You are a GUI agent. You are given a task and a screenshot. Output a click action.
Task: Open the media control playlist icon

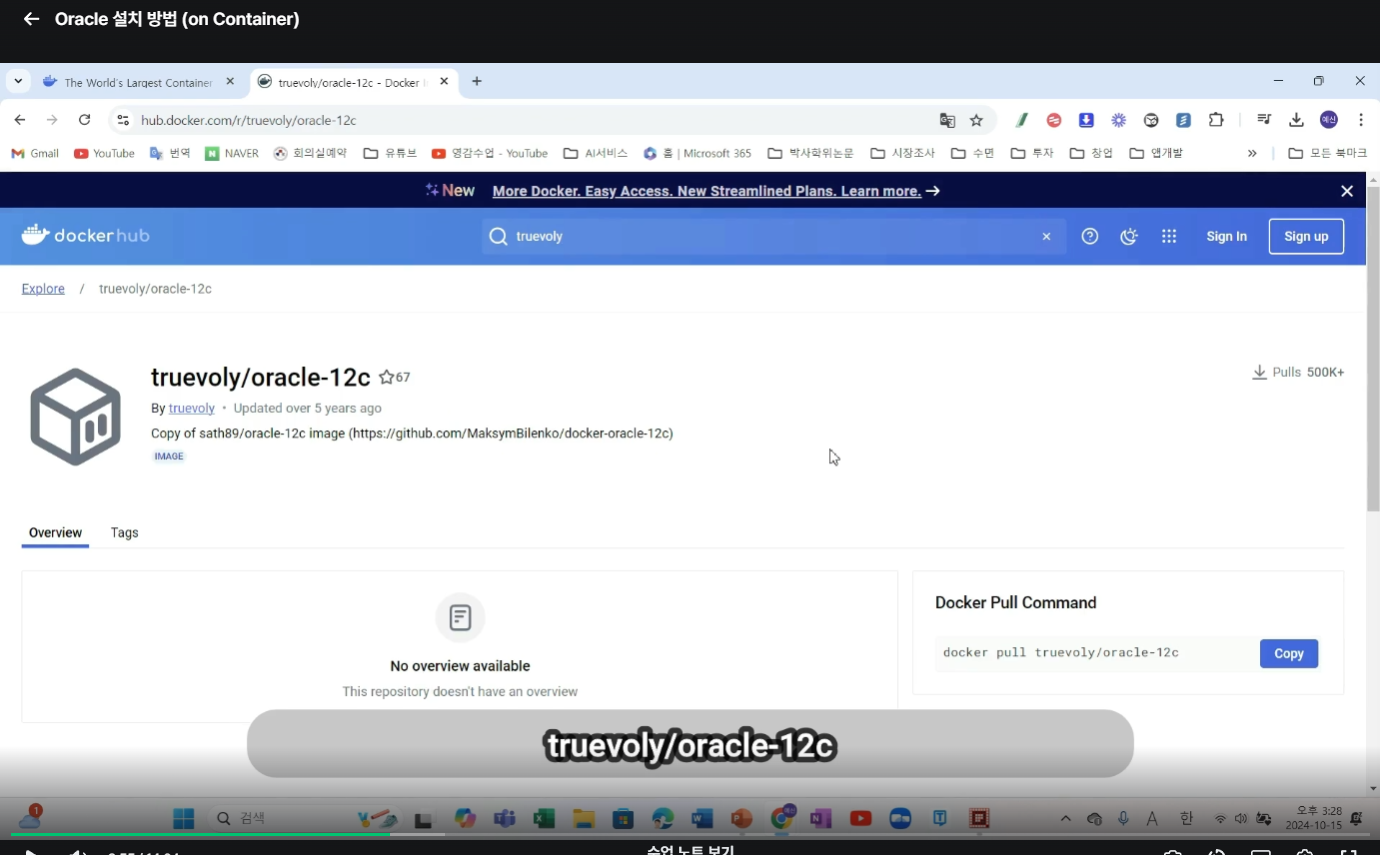pos(1264,120)
